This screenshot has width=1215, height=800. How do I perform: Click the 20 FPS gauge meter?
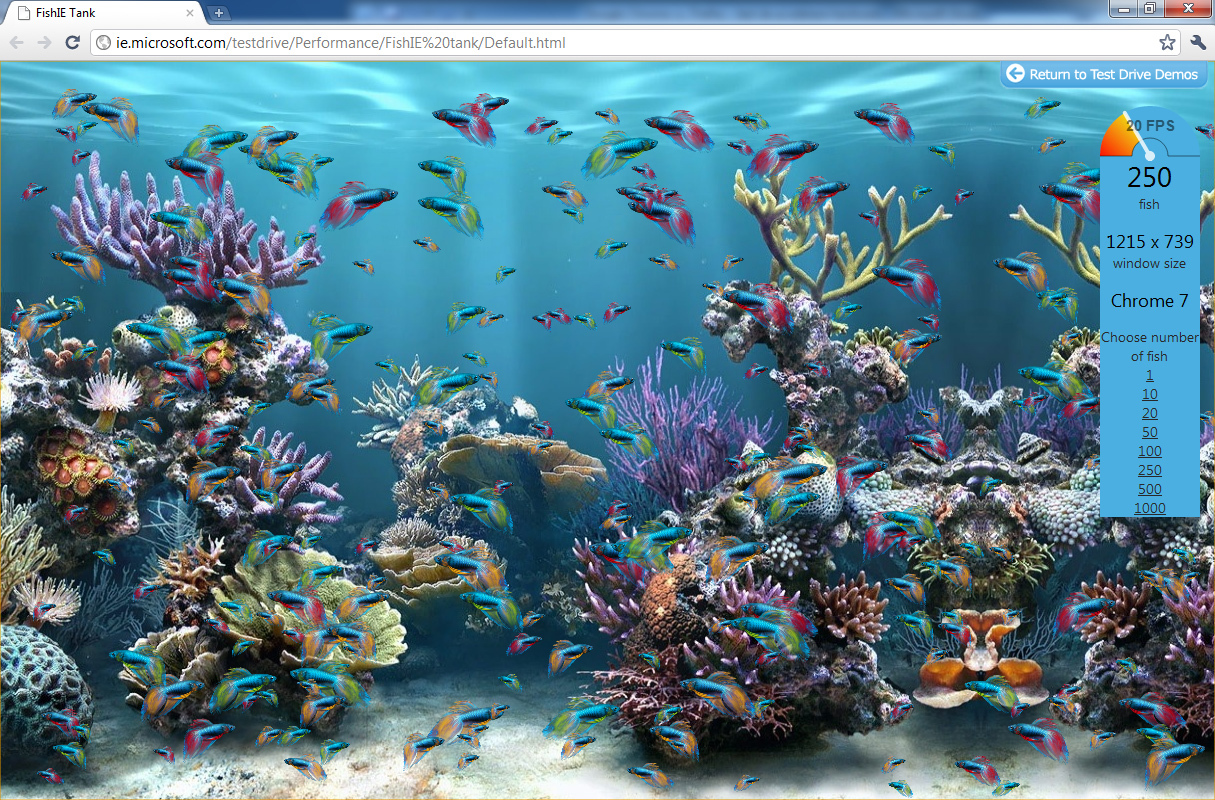pyautogui.click(x=1150, y=132)
